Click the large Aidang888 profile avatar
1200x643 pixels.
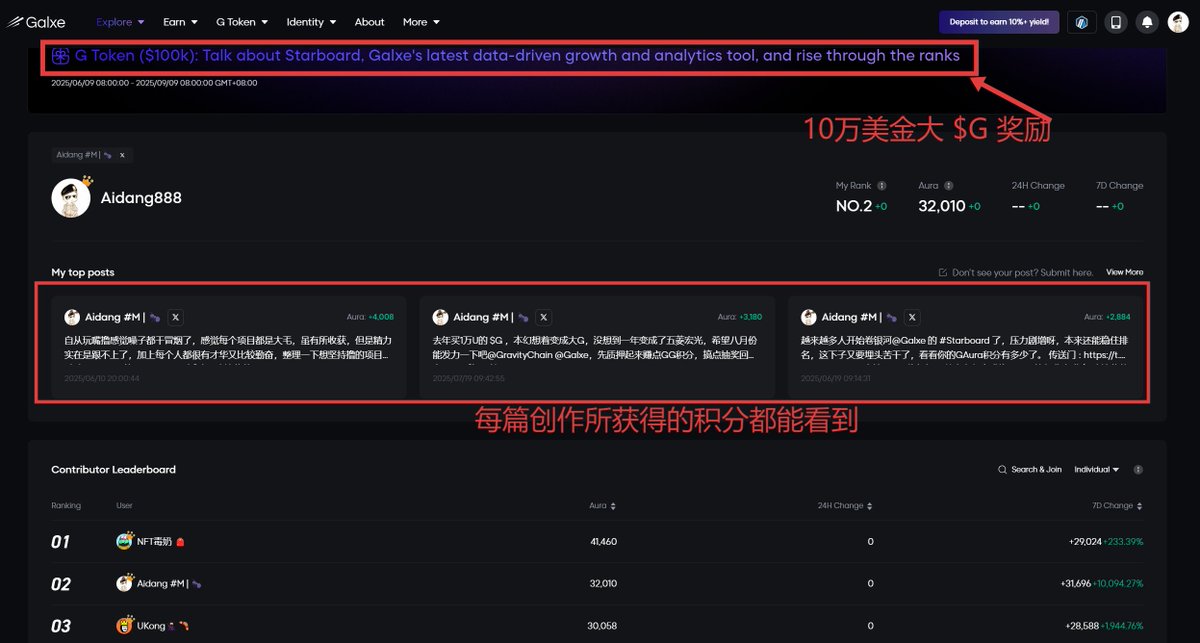click(x=71, y=198)
